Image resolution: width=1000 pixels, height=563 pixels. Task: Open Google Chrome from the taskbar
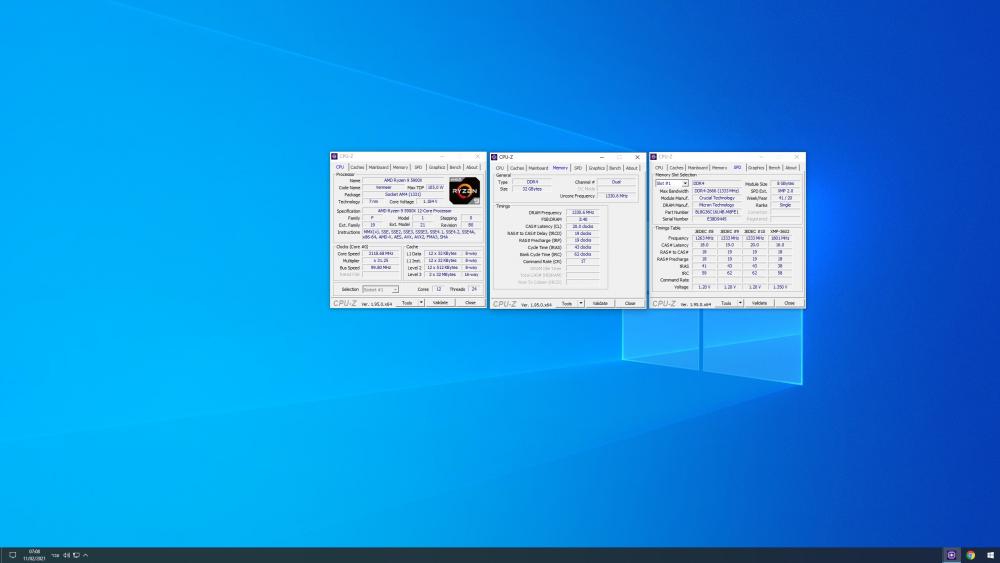point(971,555)
